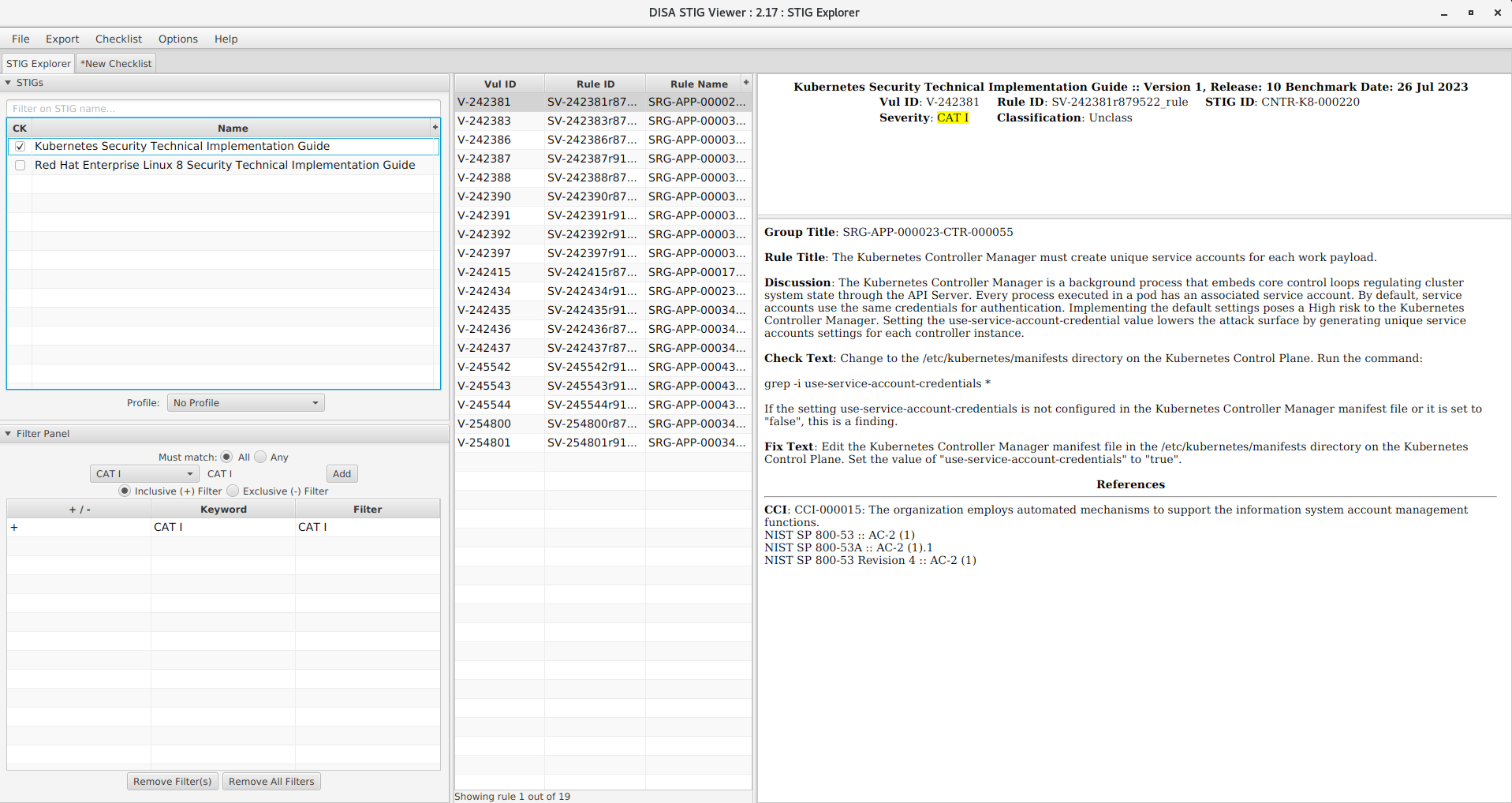Click the Add button to add the filter
This screenshot has height=803, width=1512.
click(342, 473)
